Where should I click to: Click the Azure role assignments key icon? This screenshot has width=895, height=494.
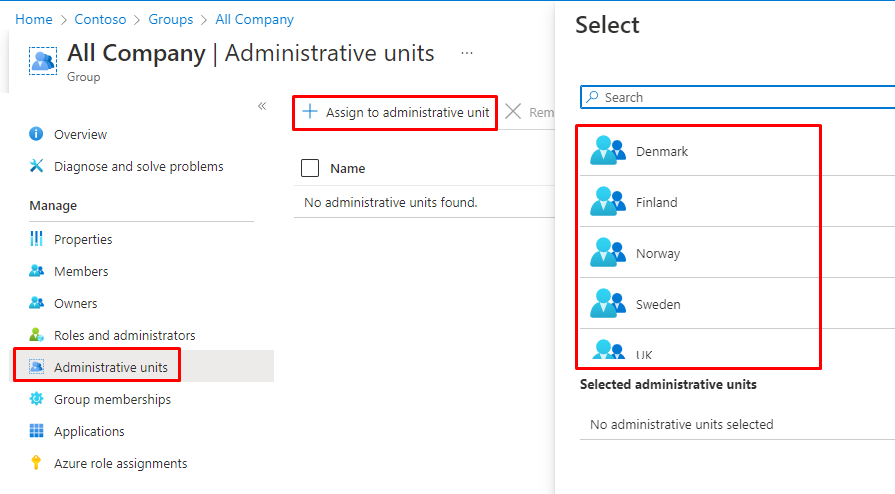point(37,463)
